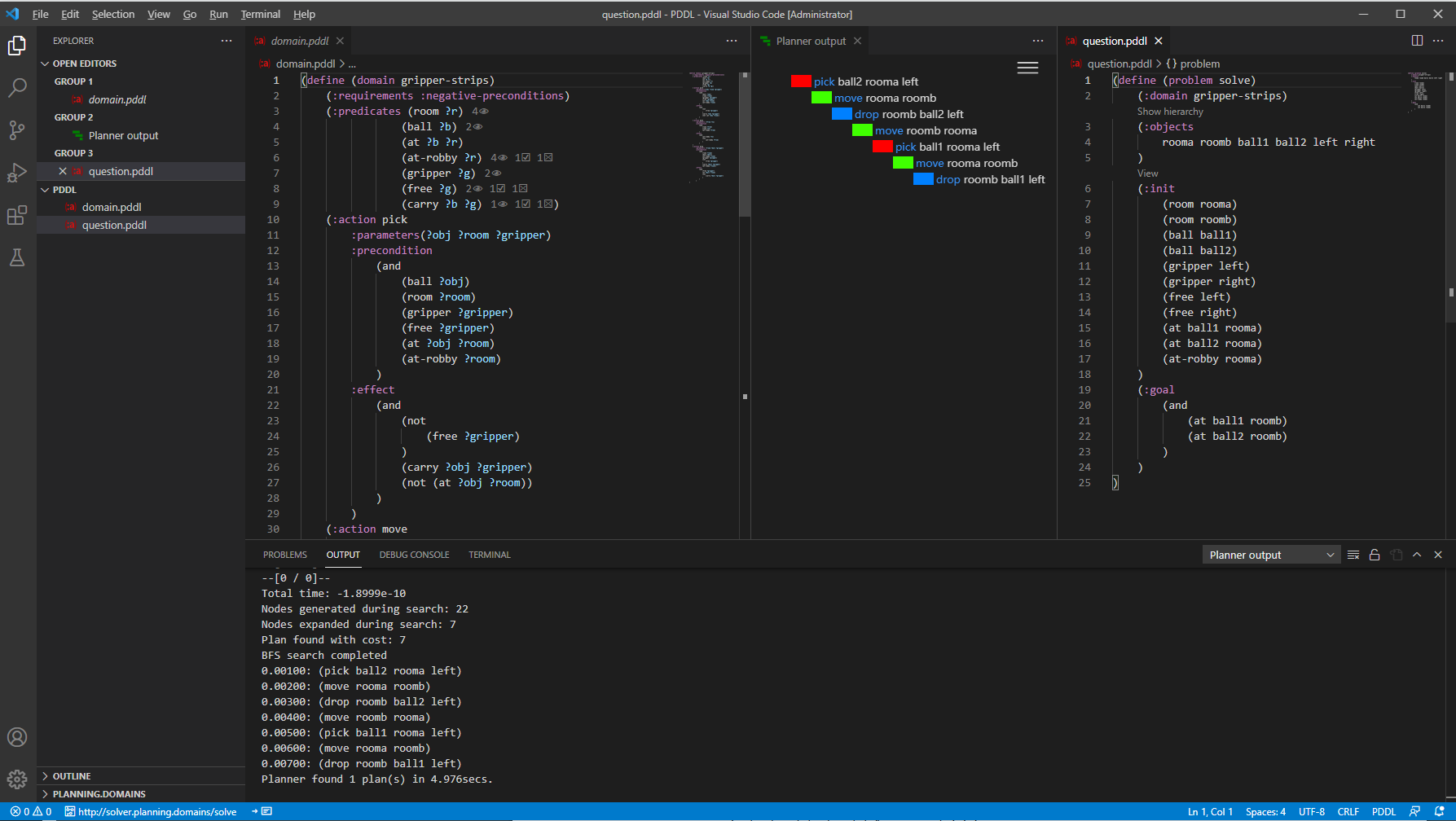Switch to the Problems panel tab
Viewport: 1456px width, 821px height.
point(285,555)
